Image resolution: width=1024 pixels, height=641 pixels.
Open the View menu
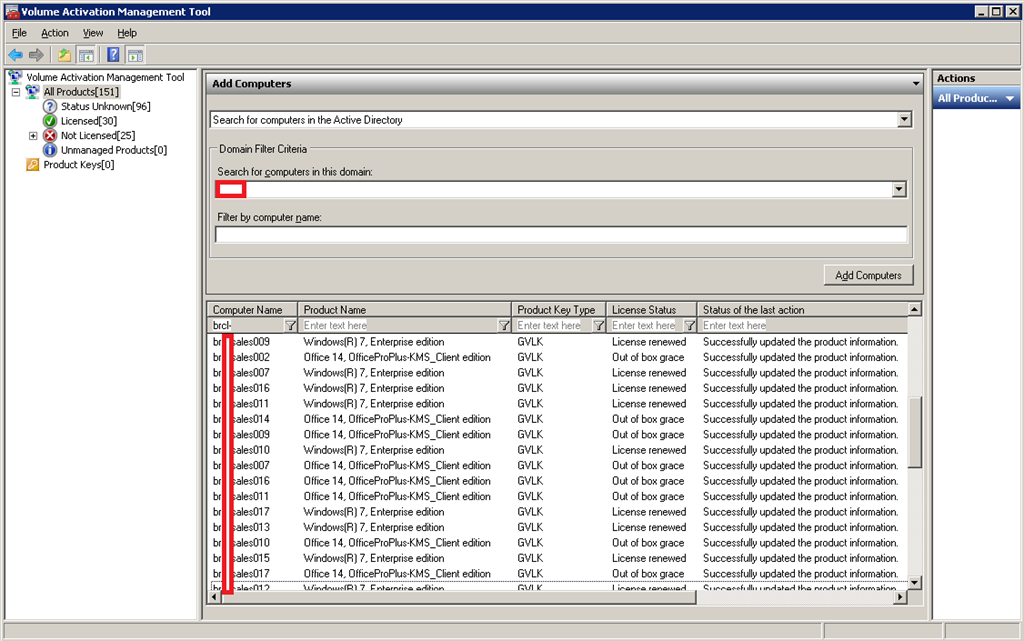(x=93, y=33)
